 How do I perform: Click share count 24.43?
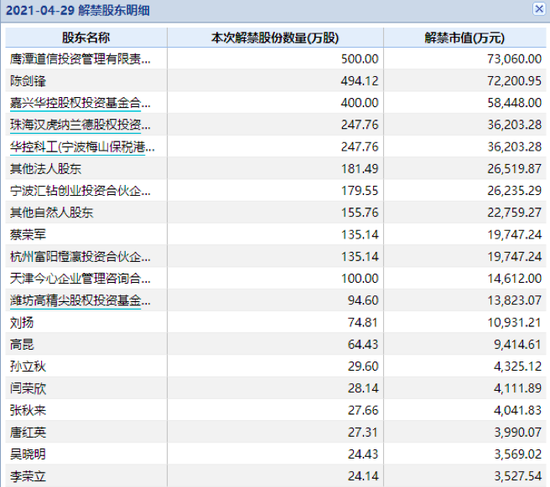[363, 454]
